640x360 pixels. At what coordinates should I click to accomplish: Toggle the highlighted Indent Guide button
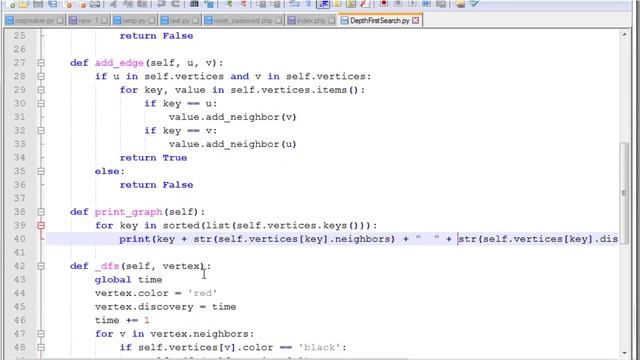323,4
